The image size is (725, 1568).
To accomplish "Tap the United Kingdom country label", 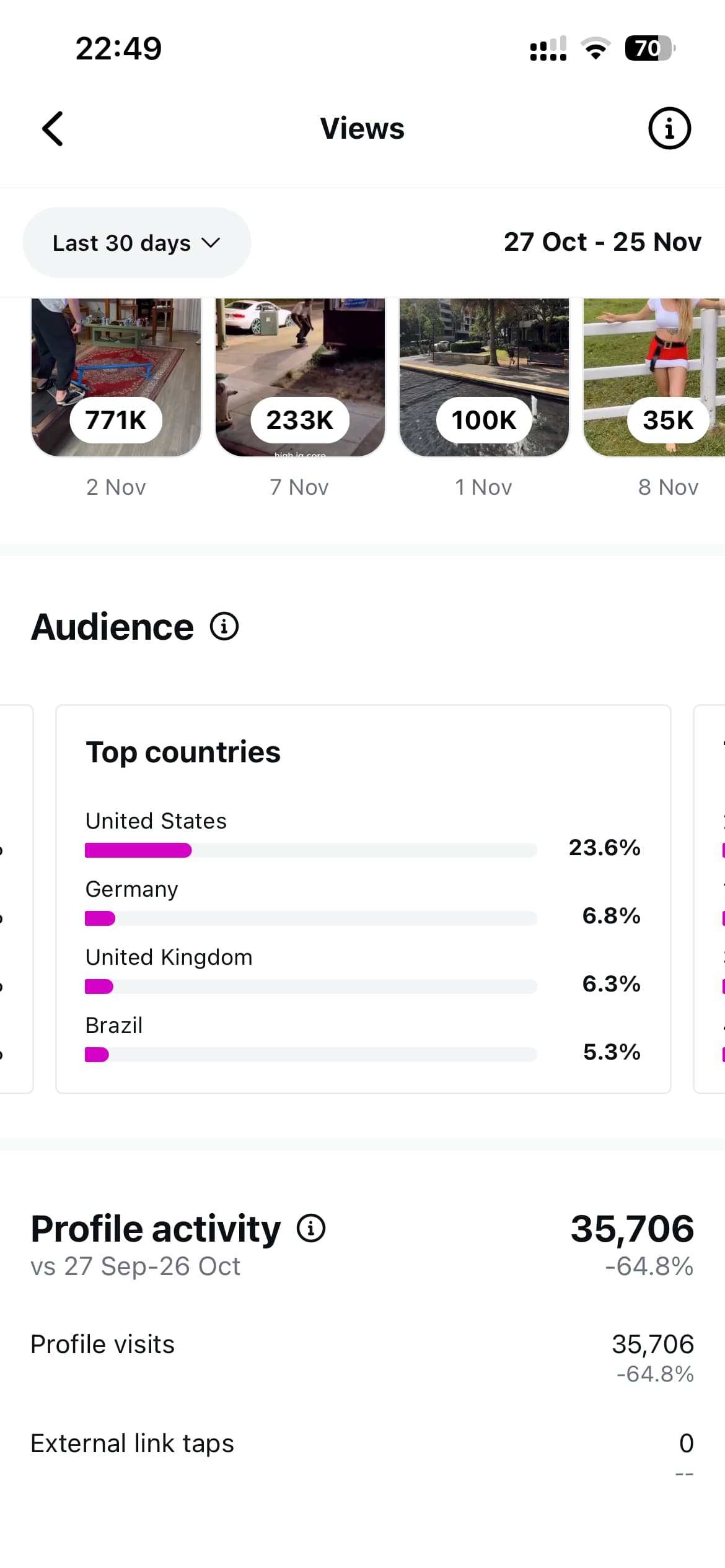I will tap(169, 957).
